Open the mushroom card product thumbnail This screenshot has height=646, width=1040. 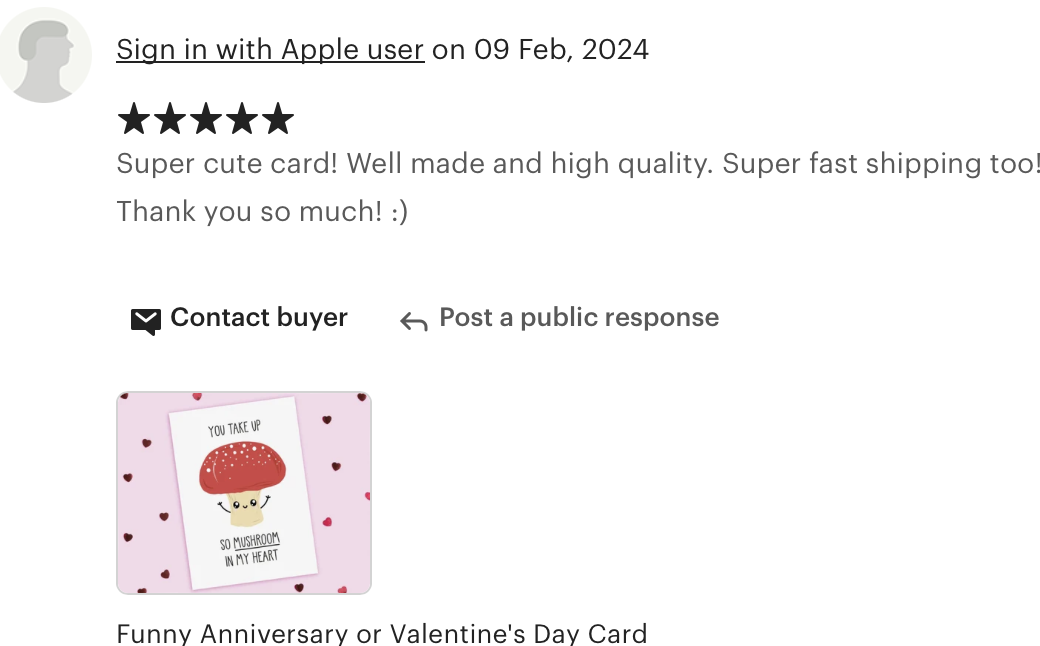tap(244, 493)
